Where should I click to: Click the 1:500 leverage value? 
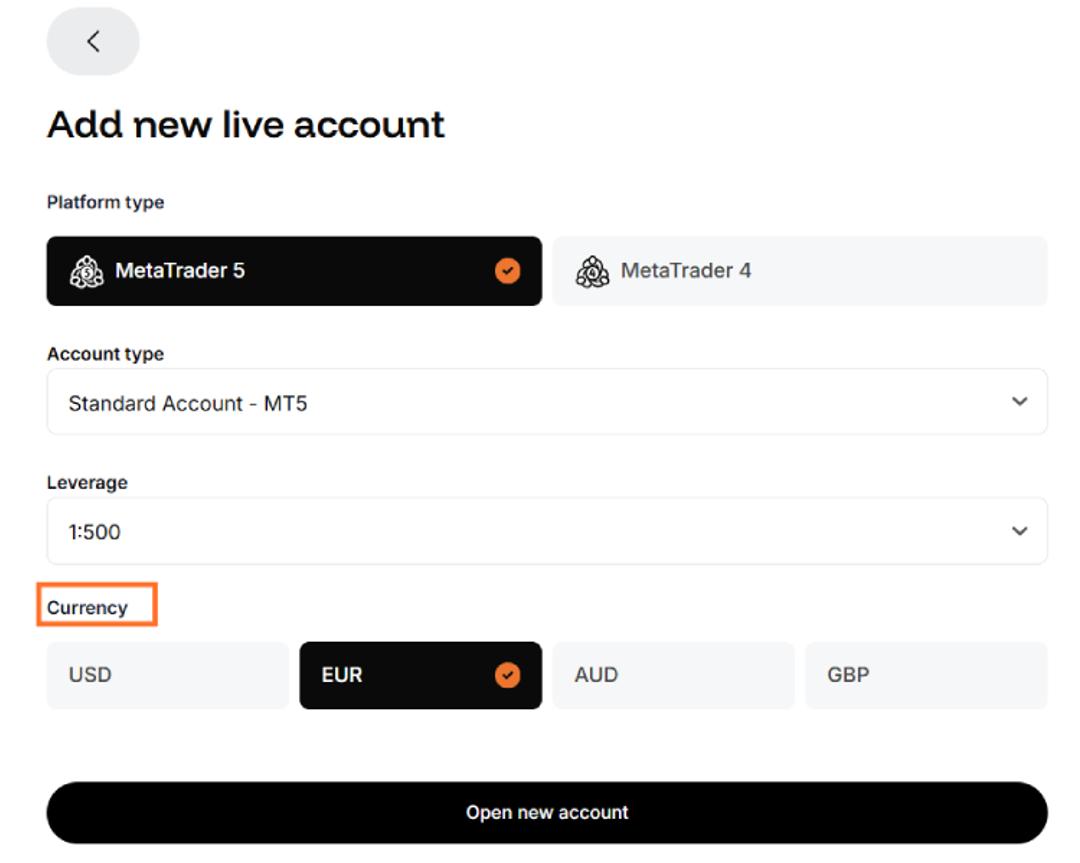tap(94, 532)
